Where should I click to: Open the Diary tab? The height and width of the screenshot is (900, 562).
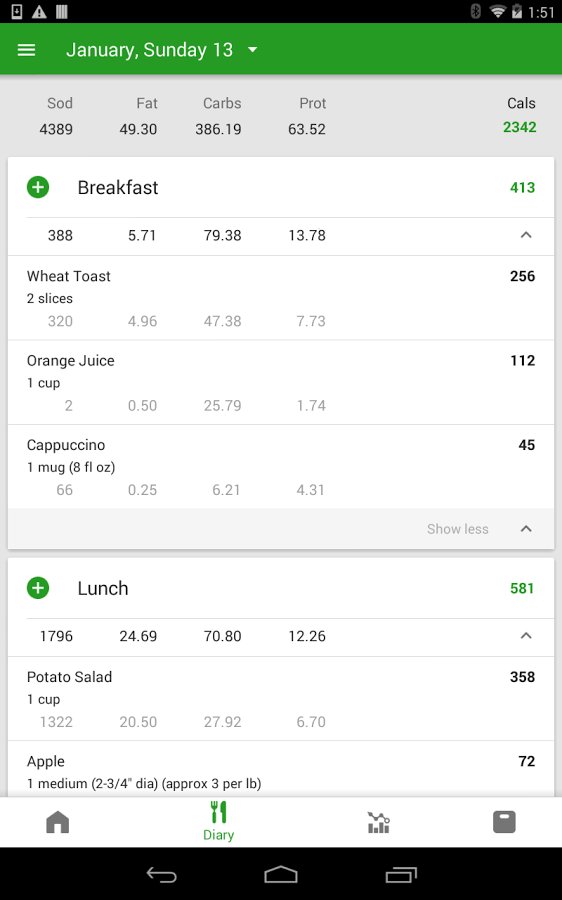coord(218,821)
